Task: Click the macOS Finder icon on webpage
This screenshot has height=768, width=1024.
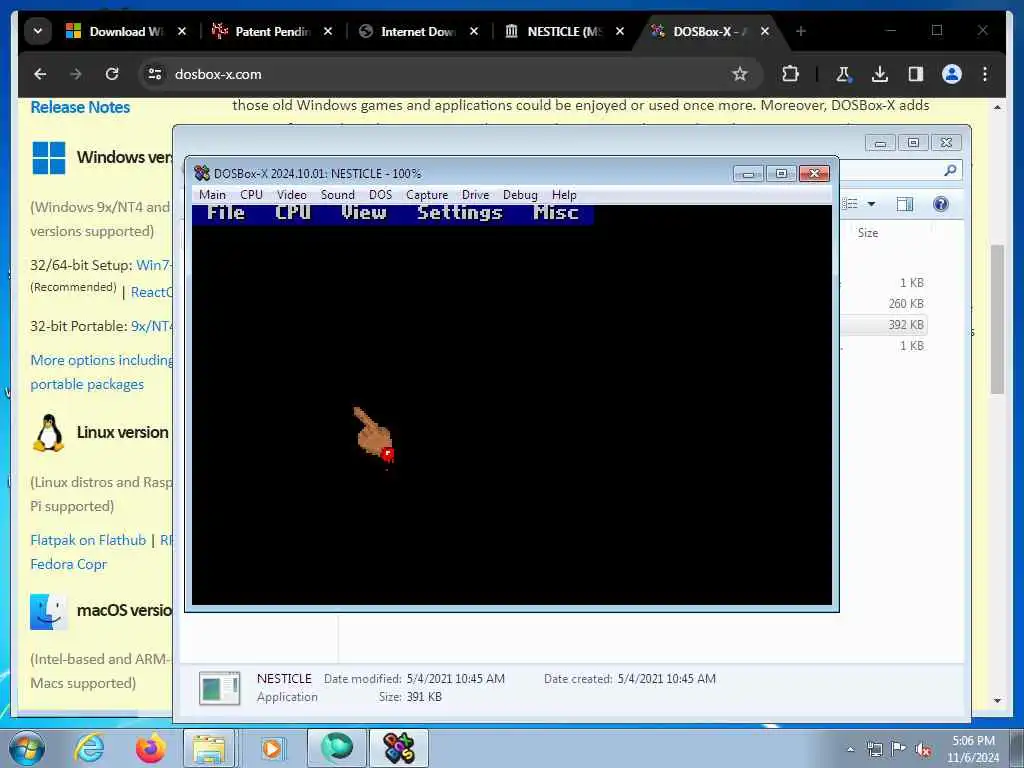Action: tap(48, 611)
